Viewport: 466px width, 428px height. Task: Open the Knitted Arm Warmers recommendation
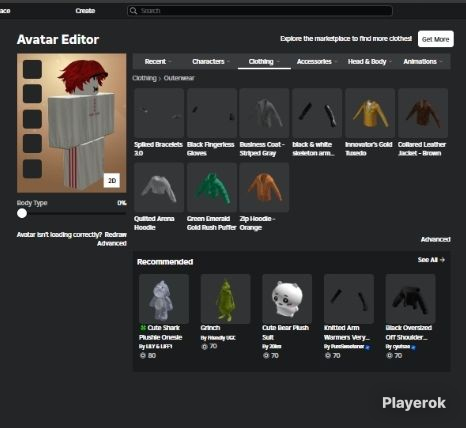(349, 299)
